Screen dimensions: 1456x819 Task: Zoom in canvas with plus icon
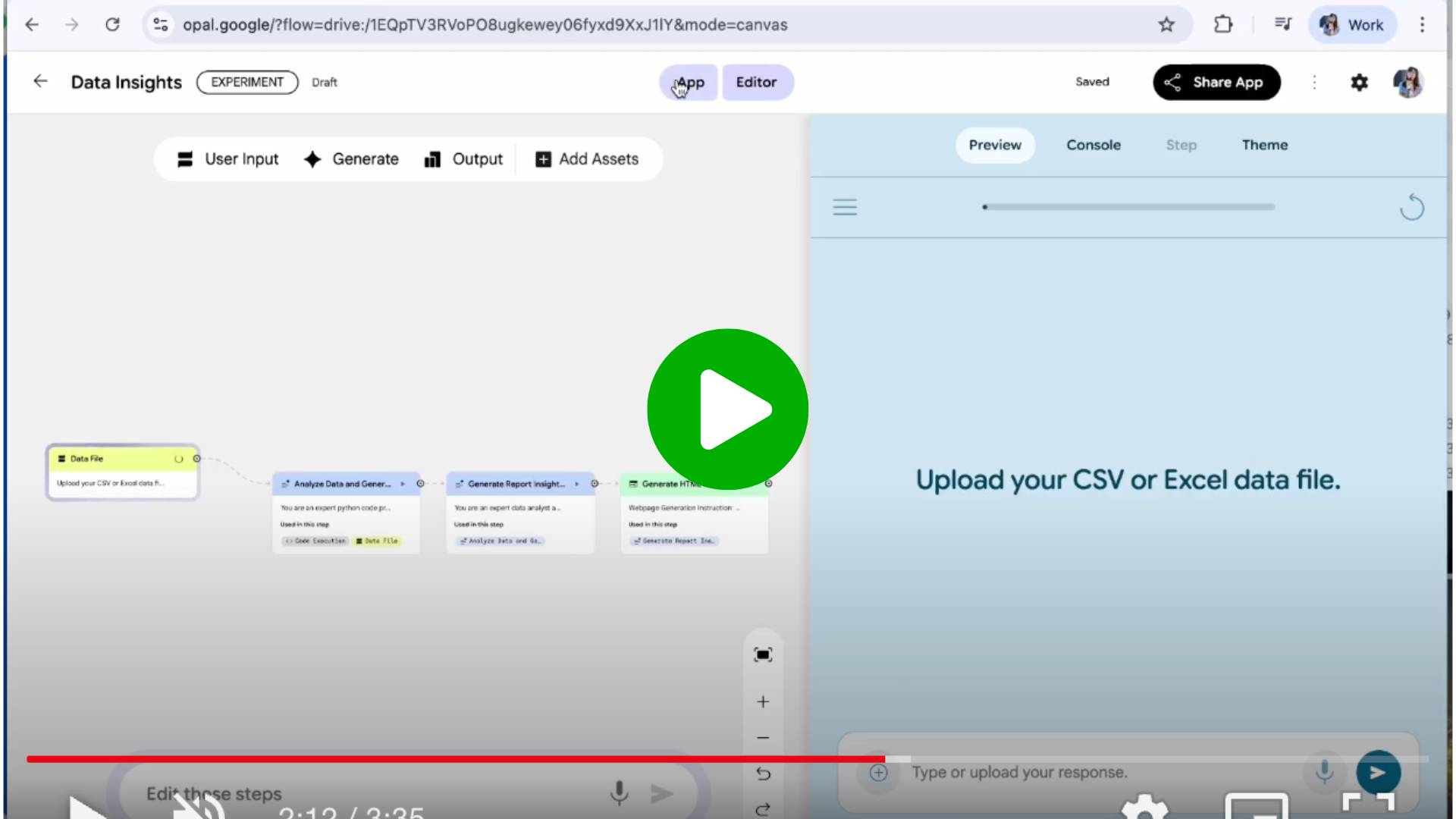pos(763,702)
